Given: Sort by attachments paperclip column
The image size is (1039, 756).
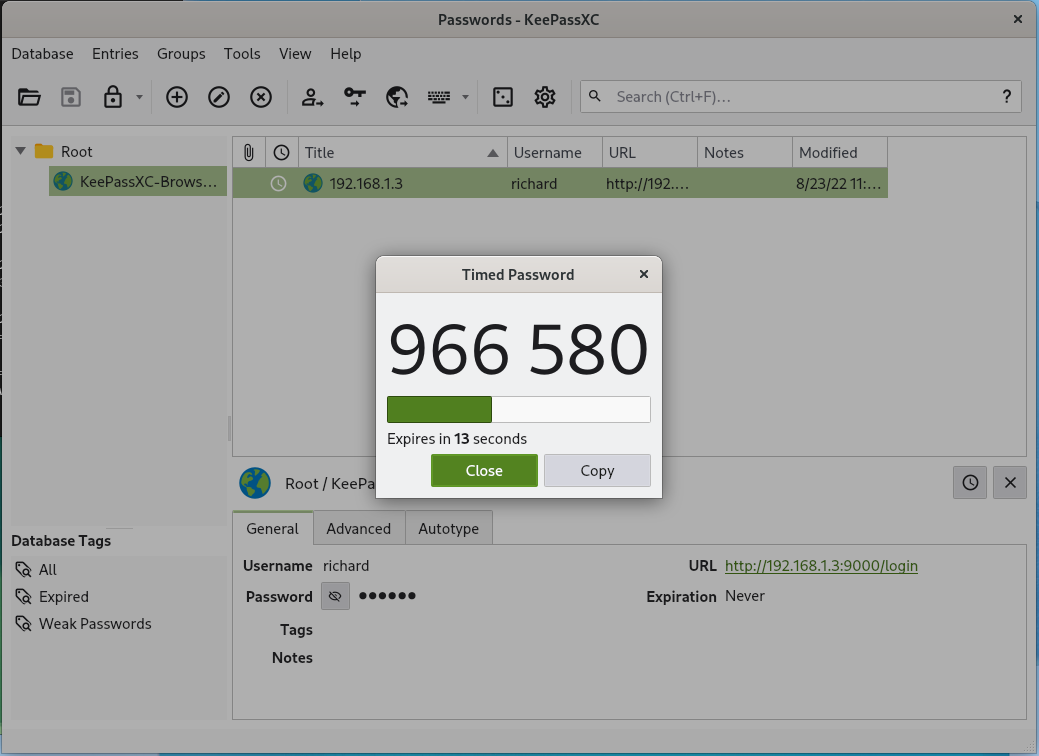Looking at the screenshot, I should (248, 152).
